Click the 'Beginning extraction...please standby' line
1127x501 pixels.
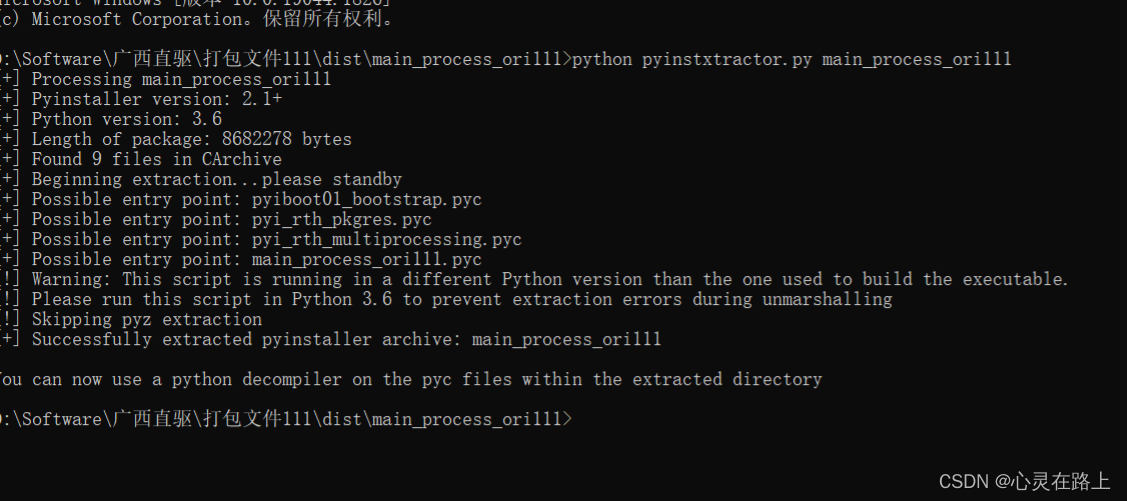tap(216, 179)
